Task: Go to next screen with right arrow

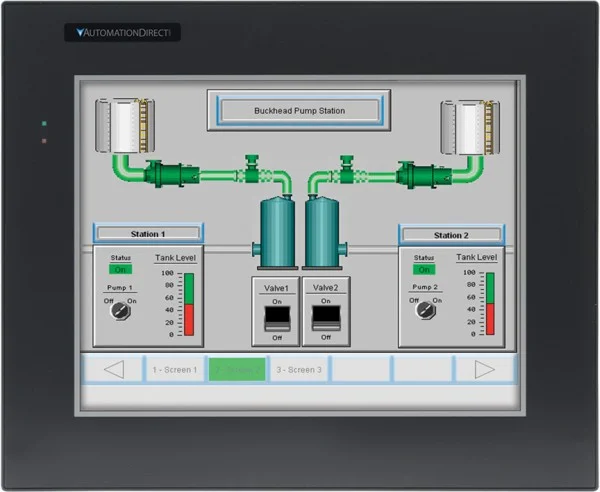Action: pyautogui.click(x=484, y=370)
